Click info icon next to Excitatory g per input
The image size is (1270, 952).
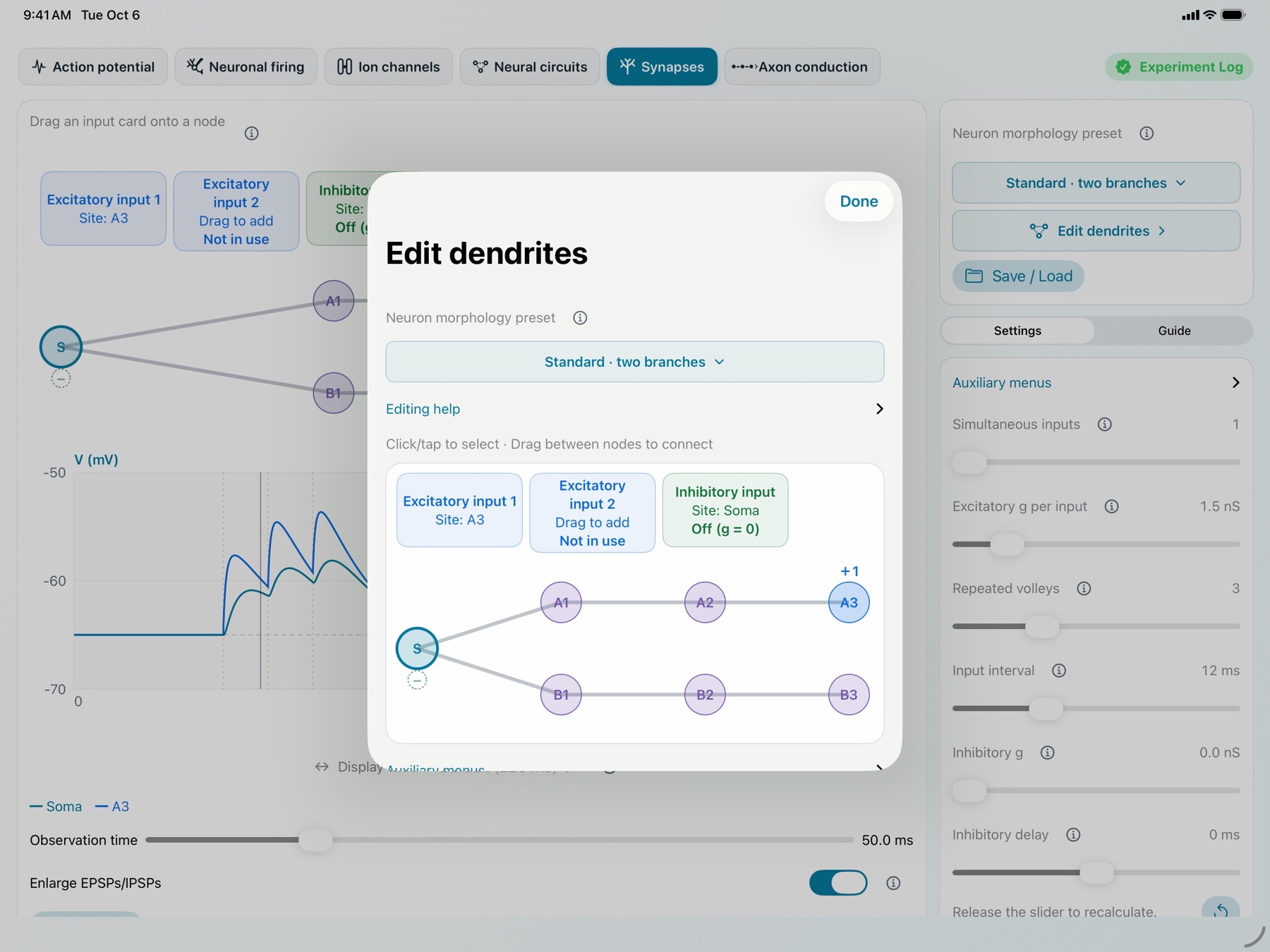1112,506
